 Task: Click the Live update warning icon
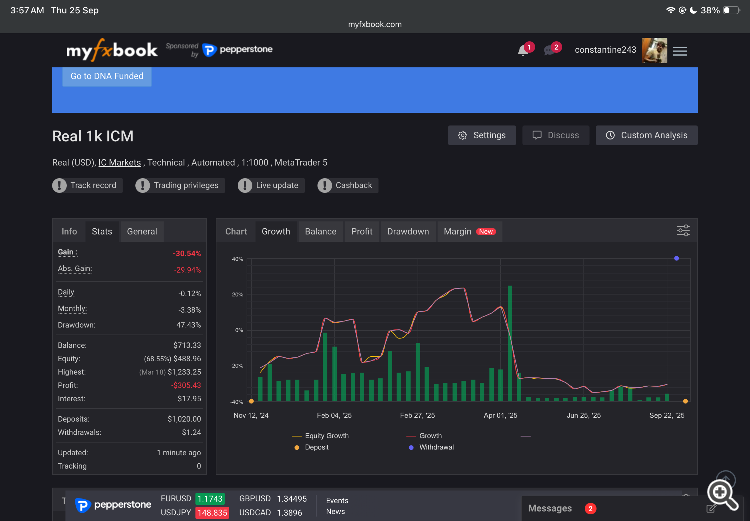[x=245, y=185]
